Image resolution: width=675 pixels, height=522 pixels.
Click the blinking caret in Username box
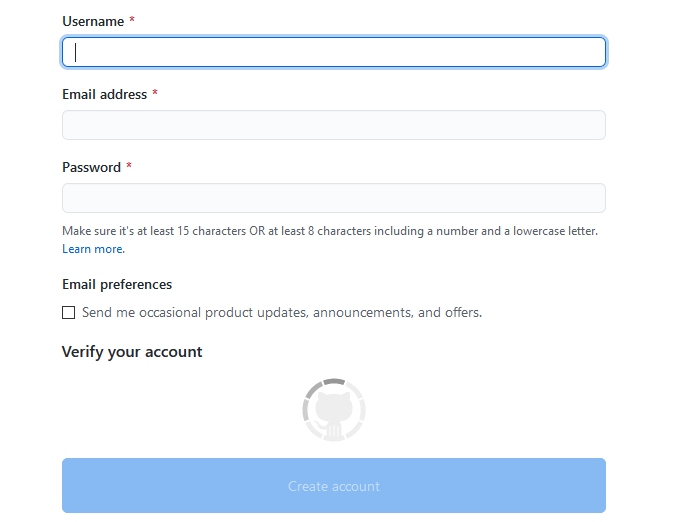point(75,52)
